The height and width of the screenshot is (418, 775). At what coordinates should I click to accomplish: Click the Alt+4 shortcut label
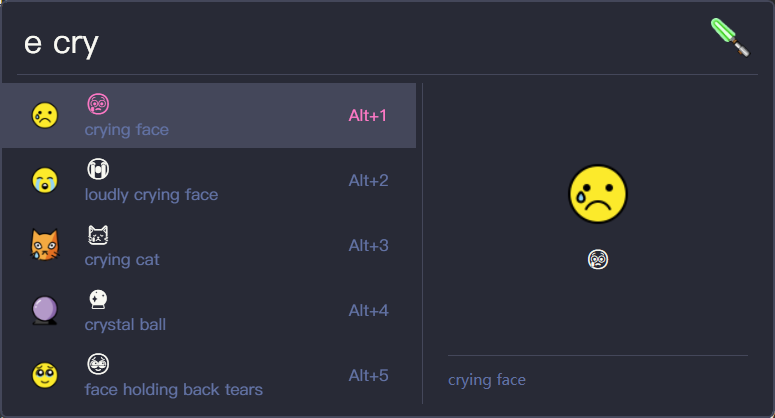[368, 311]
